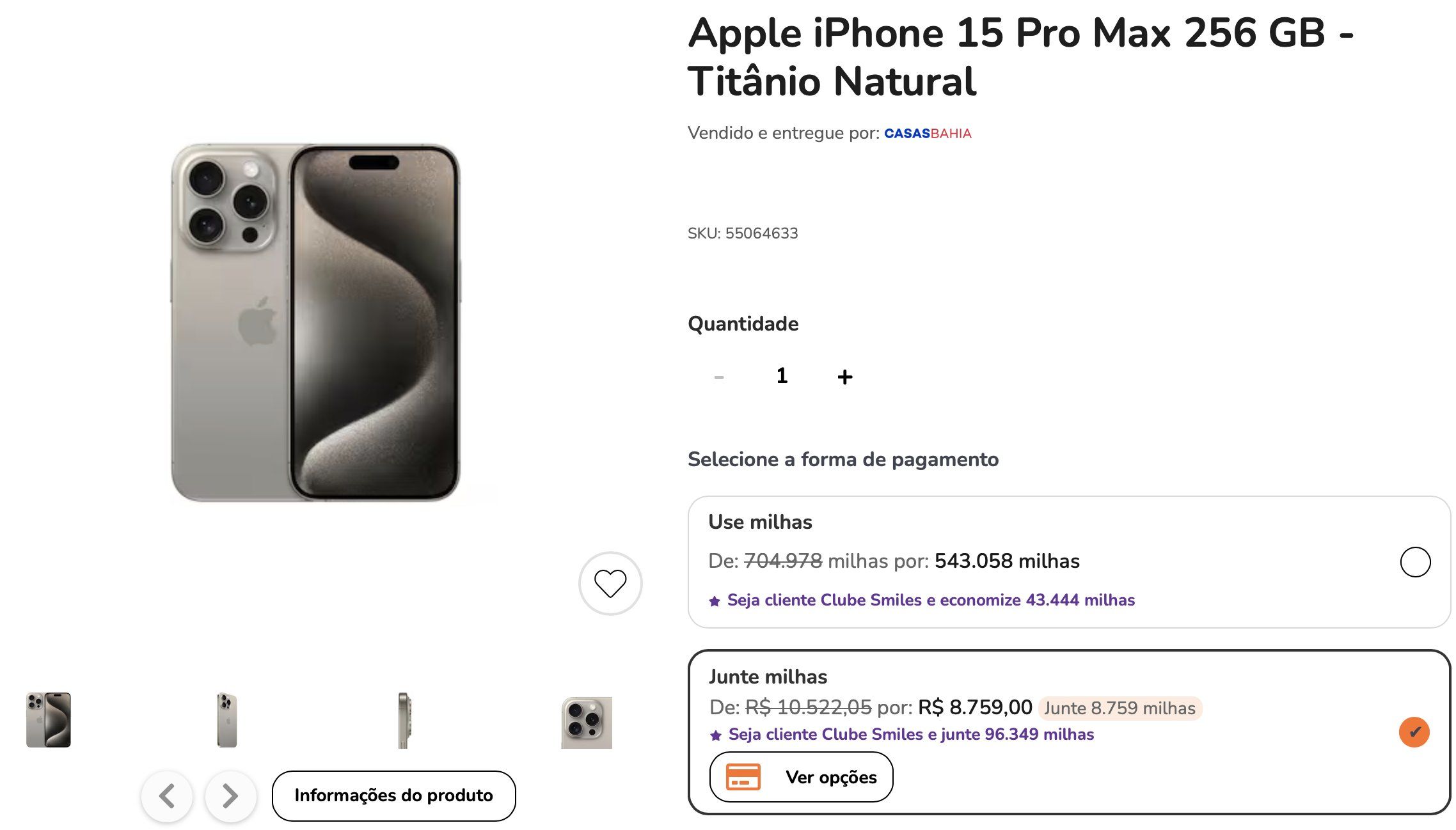
Task: Click star icon beside junte 96.349 milhas
Action: [716, 735]
